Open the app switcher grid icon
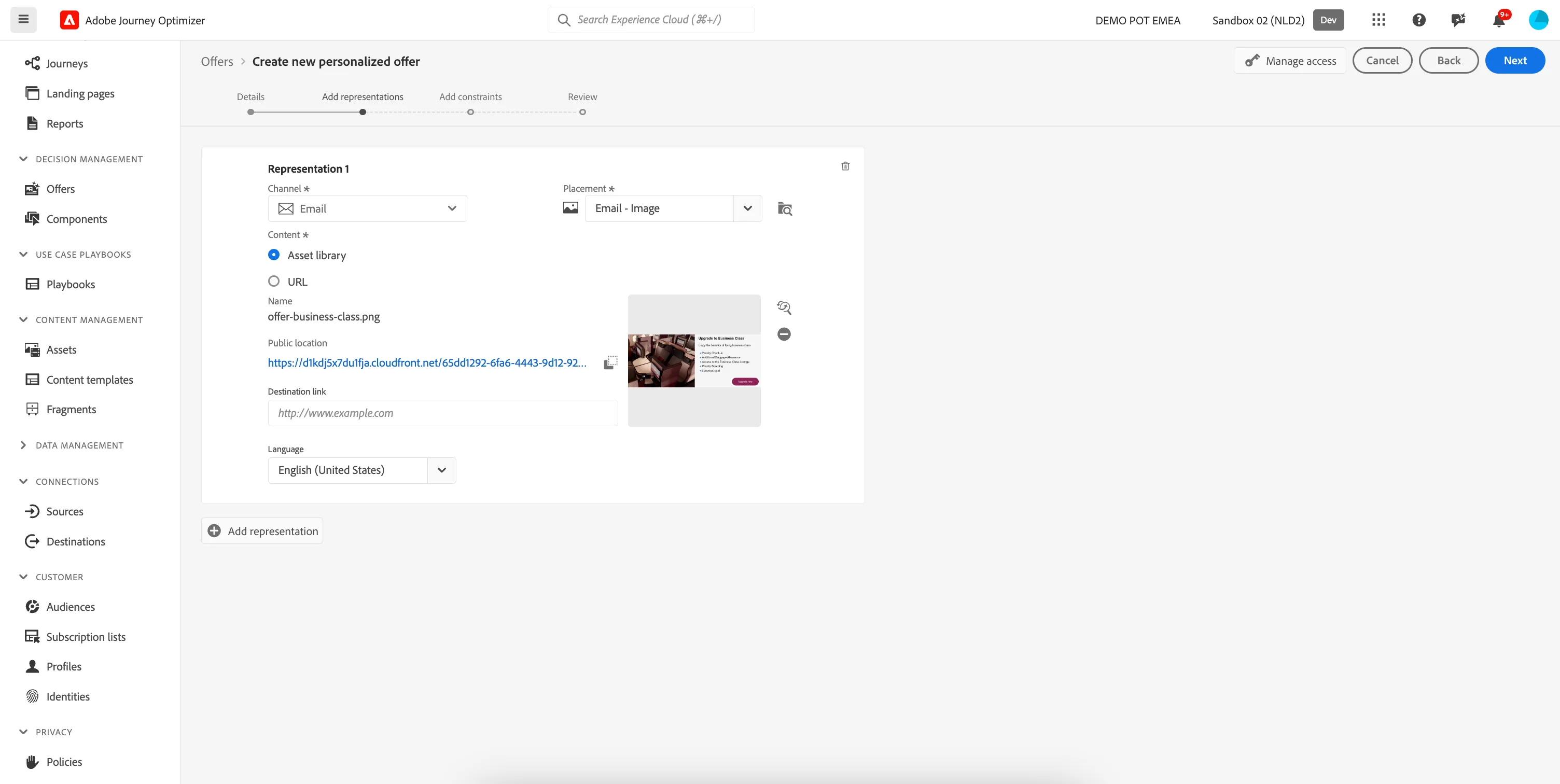Viewport: 1560px width, 784px height. [1378, 20]
